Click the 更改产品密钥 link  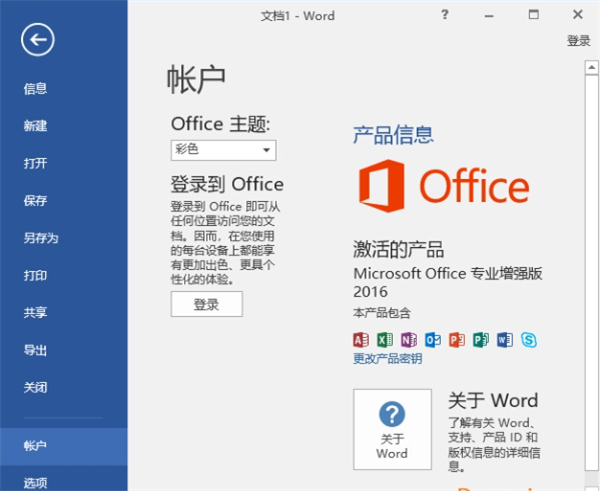tap(387, 359)
